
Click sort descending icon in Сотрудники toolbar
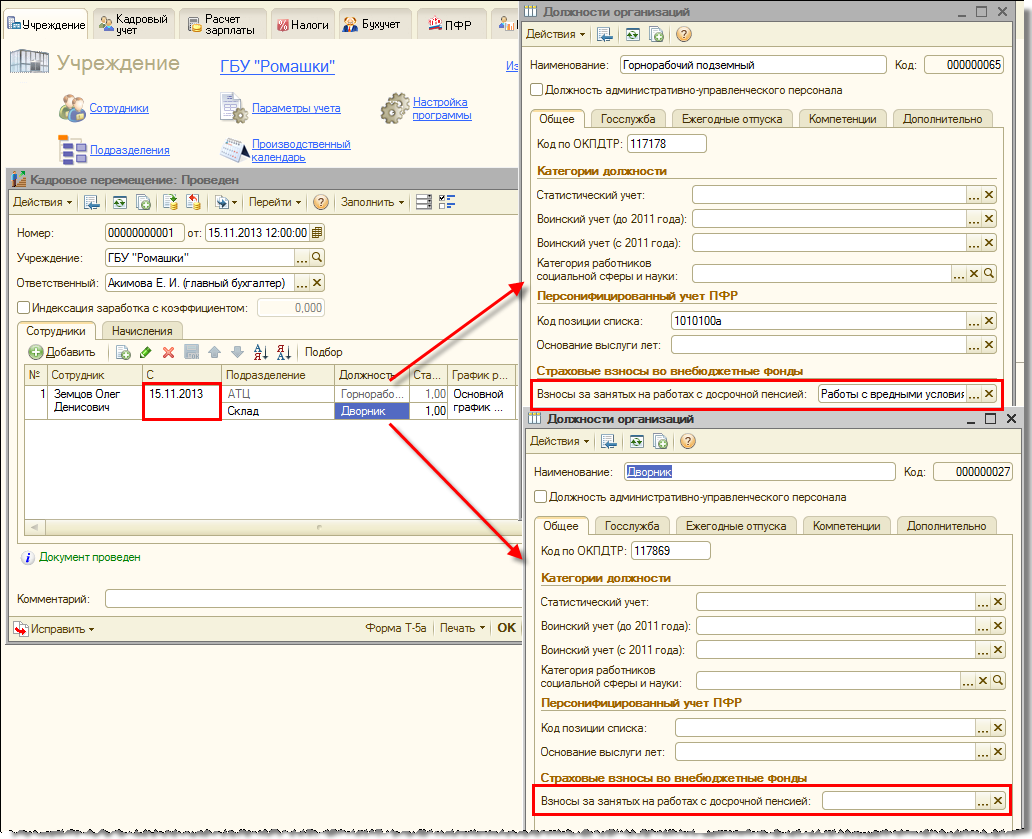[x=284, y=352]
